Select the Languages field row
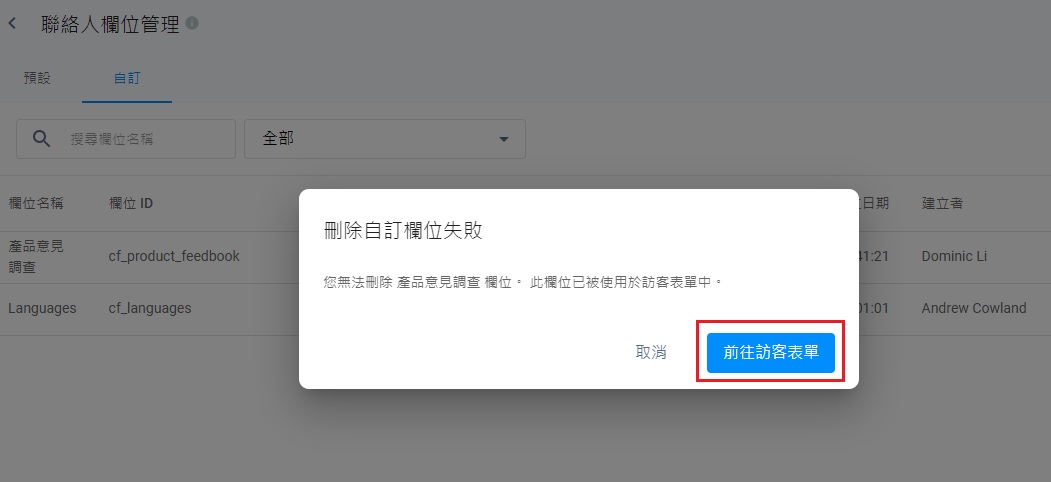 click(526, 309)
